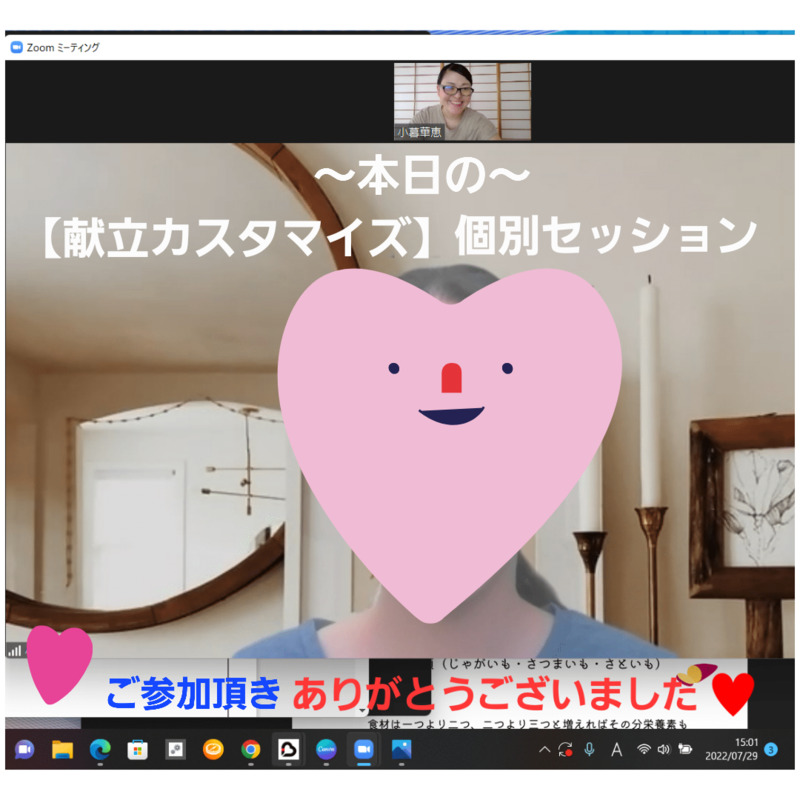This screenshot has width=800, height=800.
Task: Click the battery status tray icon
Action: (685, 749)
